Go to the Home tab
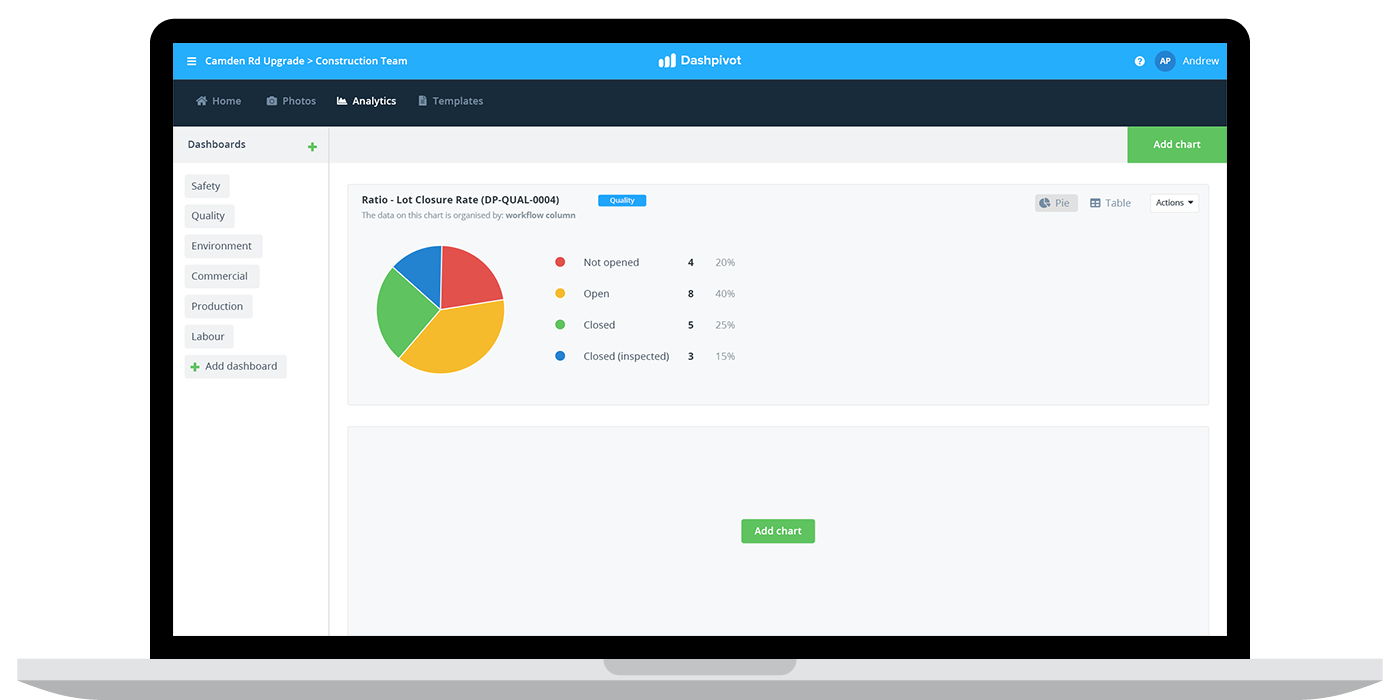This screenshot has width=1400, height=700. [218, 101]
